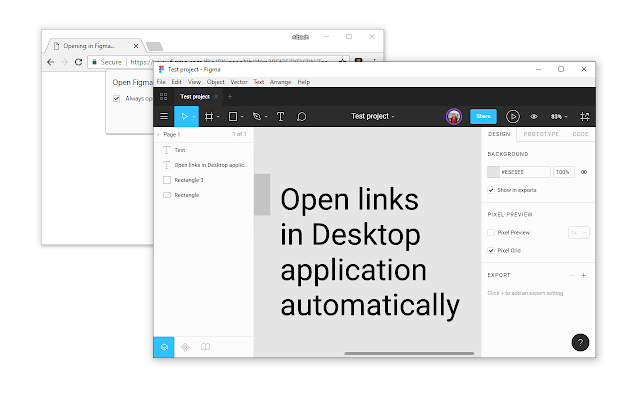The width and height of the screenshot is (640, 400).
Task: Open the Text menu in menu bar
Action: [x=259, y=82]
